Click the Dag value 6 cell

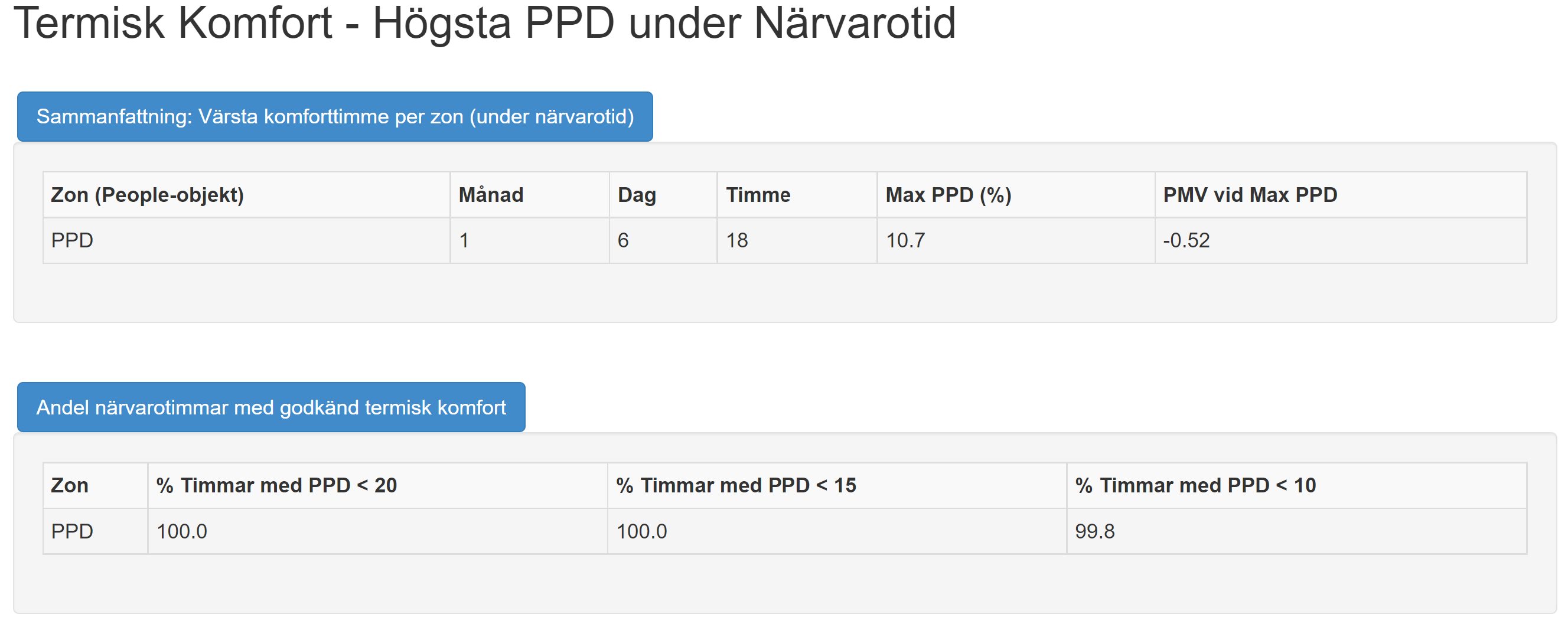point(622,240)
